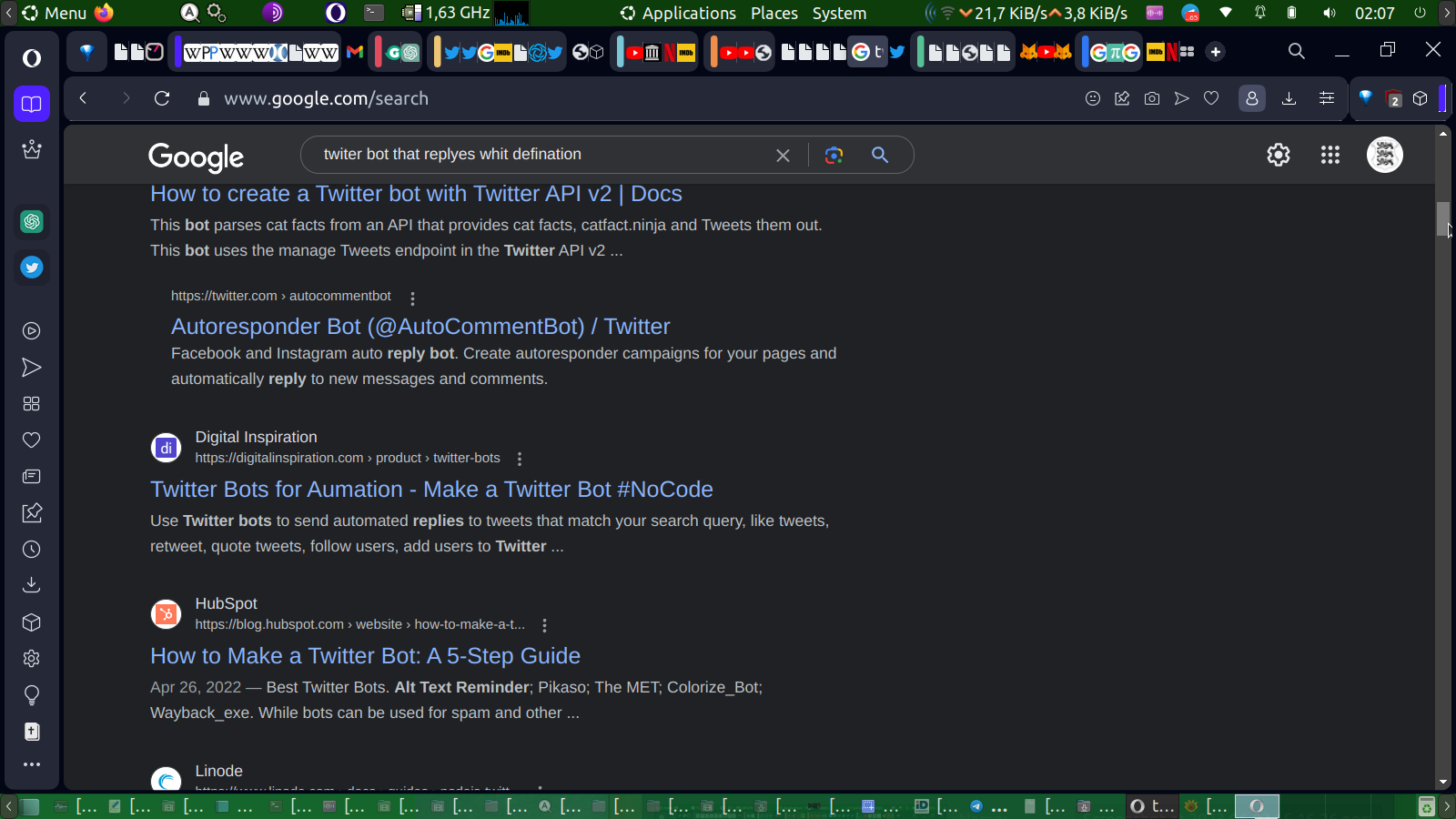
Task: Open Extensions cube icon in sidebar
Action: point(32,622)
